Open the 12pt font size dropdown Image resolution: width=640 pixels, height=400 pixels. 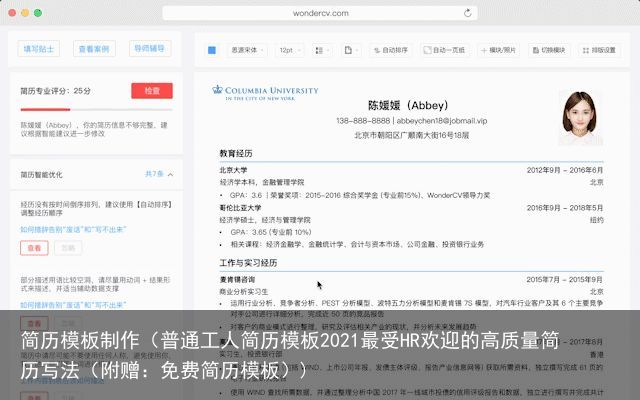click(290, 50)
